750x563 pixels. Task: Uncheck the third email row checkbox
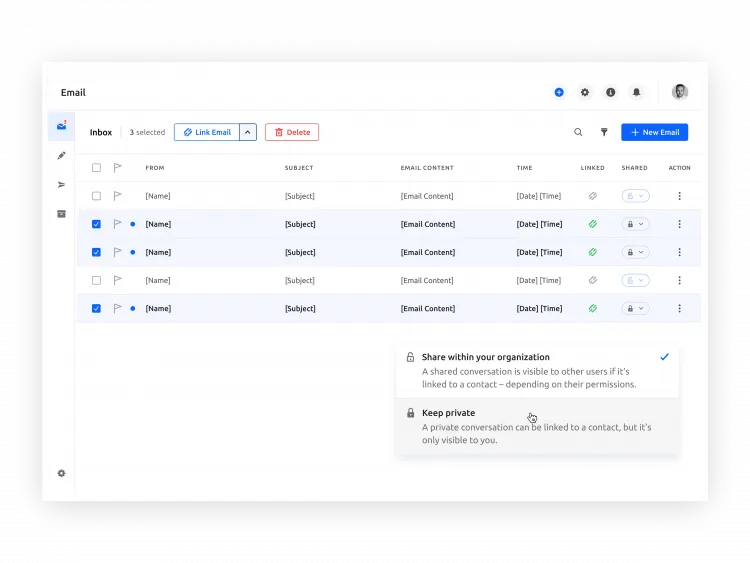tap(96, 252)
